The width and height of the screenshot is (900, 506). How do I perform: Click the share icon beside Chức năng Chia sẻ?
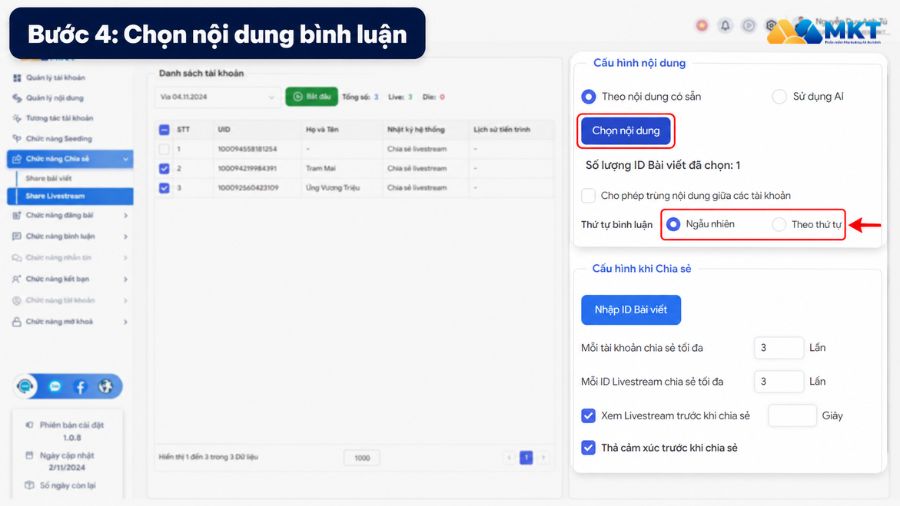pos(17,159)
